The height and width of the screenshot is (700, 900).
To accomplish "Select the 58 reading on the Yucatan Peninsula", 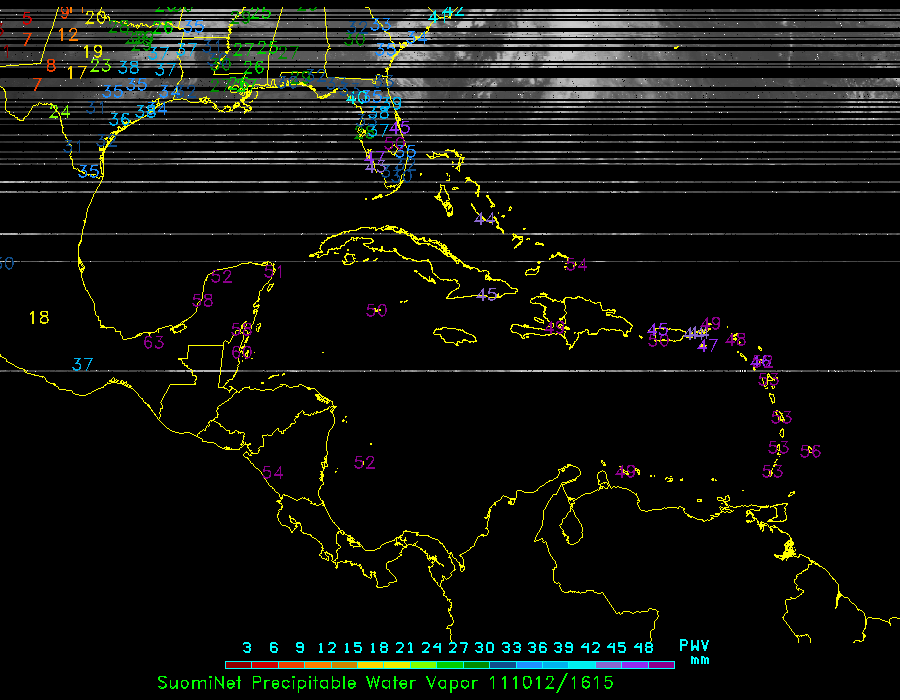I will (202, 300).
